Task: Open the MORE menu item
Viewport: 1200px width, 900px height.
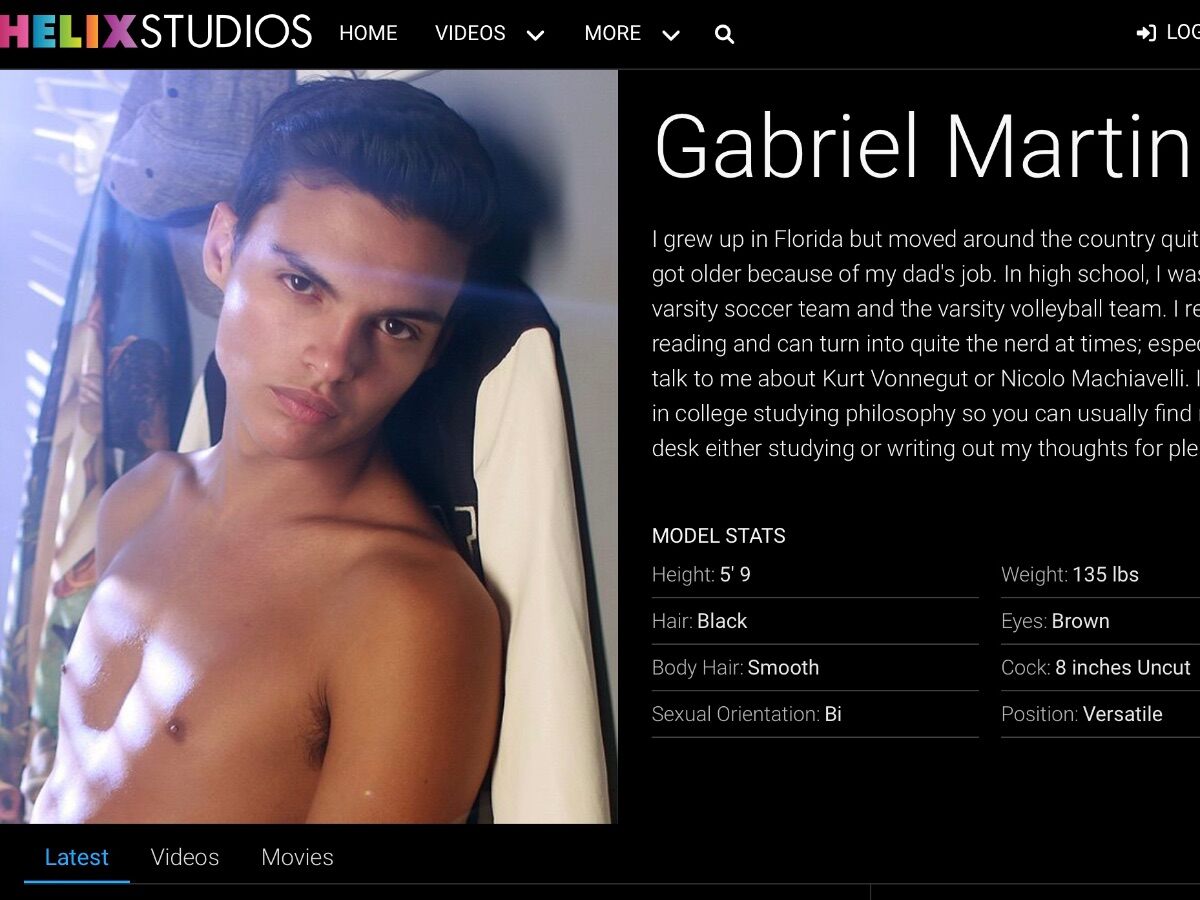Action: pos(613,33)
